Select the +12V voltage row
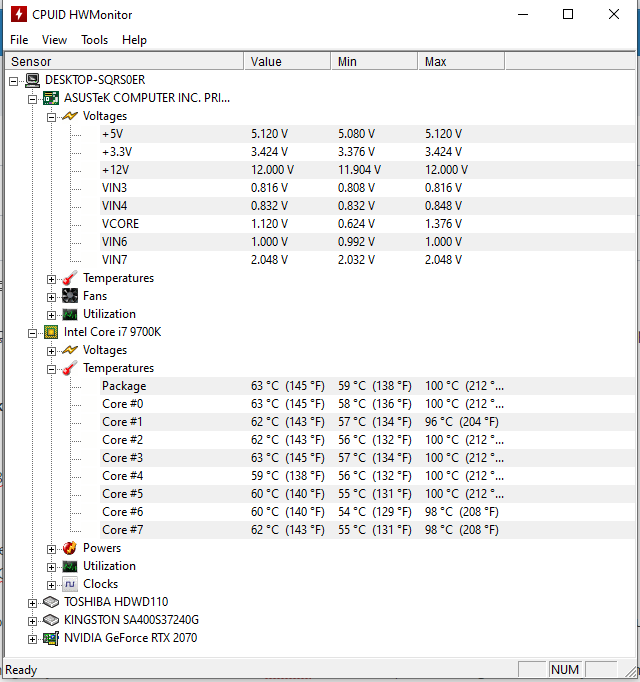Viewport: 640px width, 682px height. pyautogui.click(x=367, y=170)
